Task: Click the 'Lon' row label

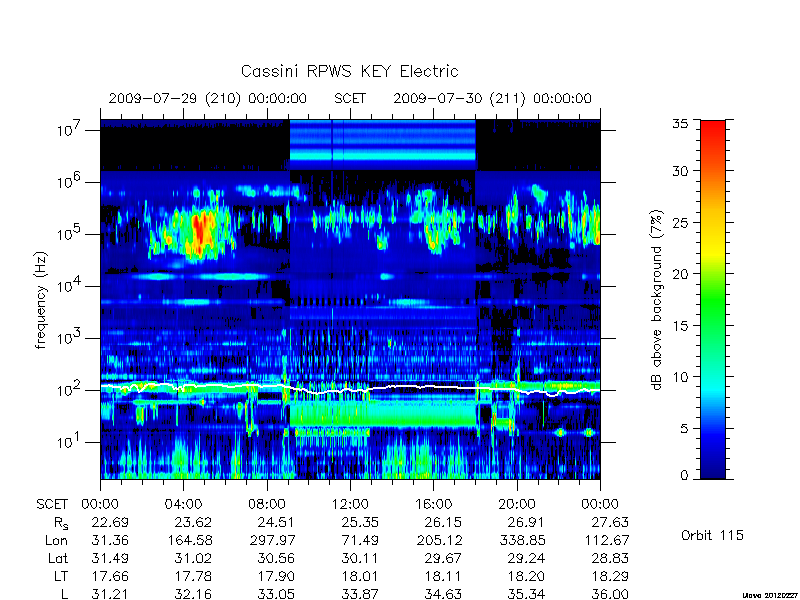Action: click(57, 540)
